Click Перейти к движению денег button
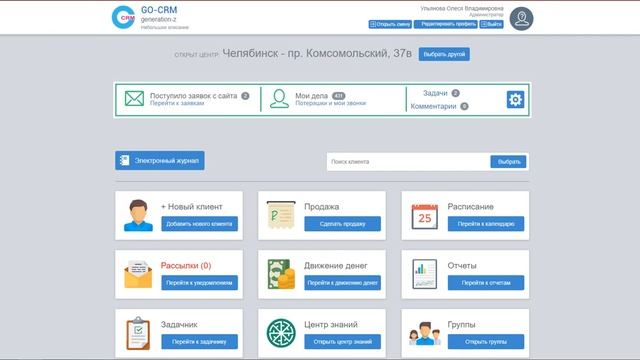640x360 pixels. [342, 282]
